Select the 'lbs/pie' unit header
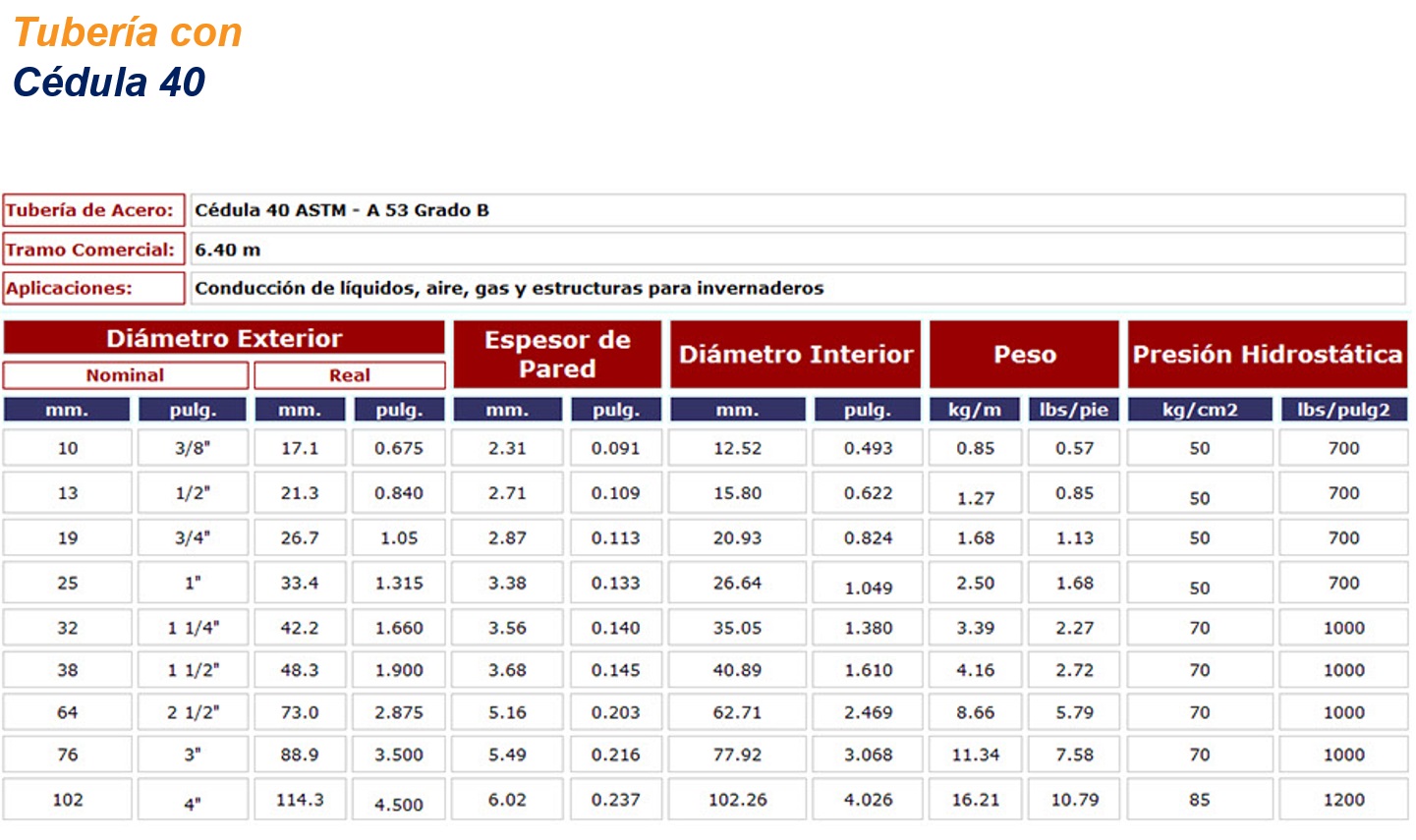The image size is (1416, 840). point(1073,410)
